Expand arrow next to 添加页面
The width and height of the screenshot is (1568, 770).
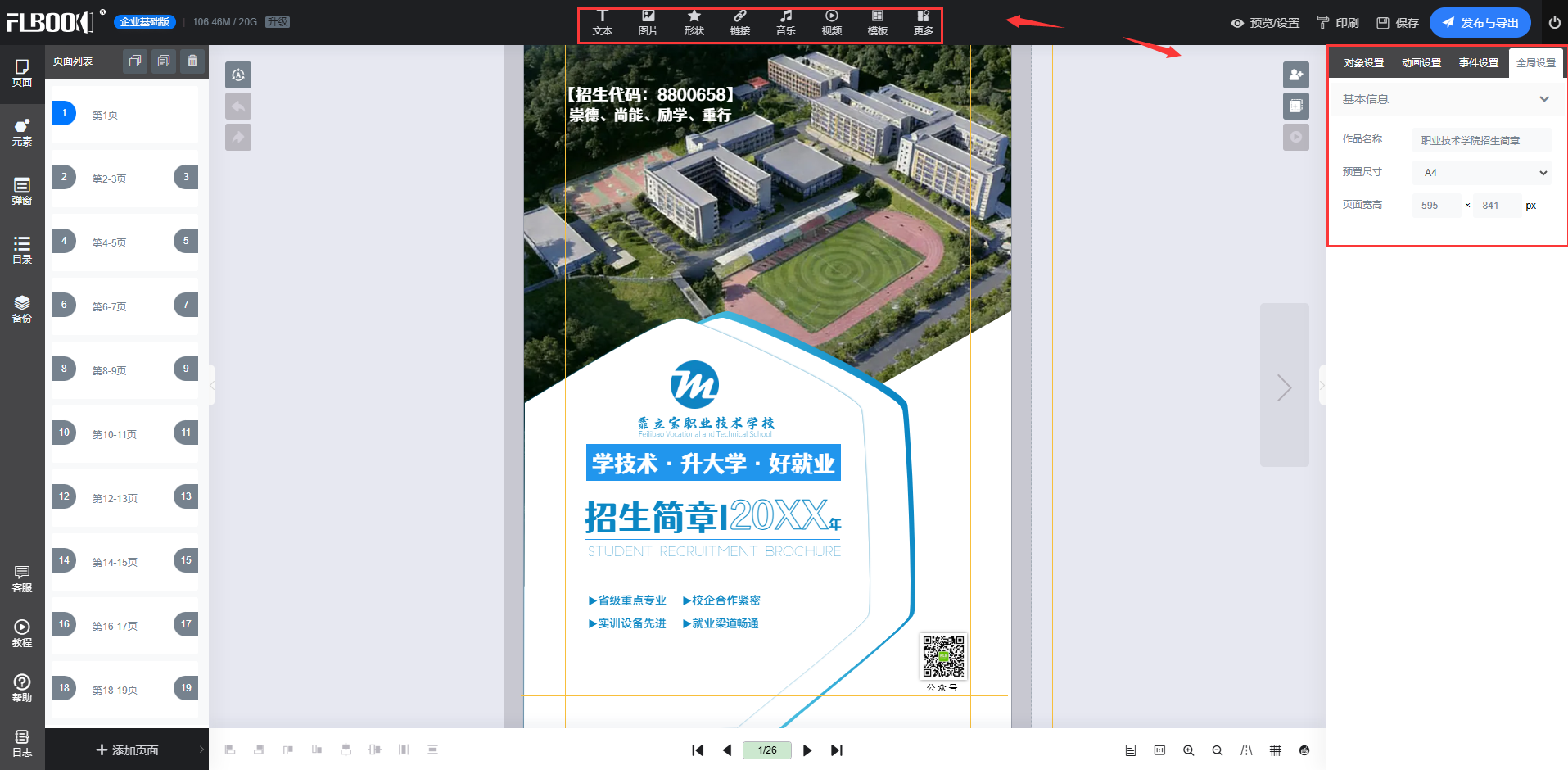click(x=201, y=750)
